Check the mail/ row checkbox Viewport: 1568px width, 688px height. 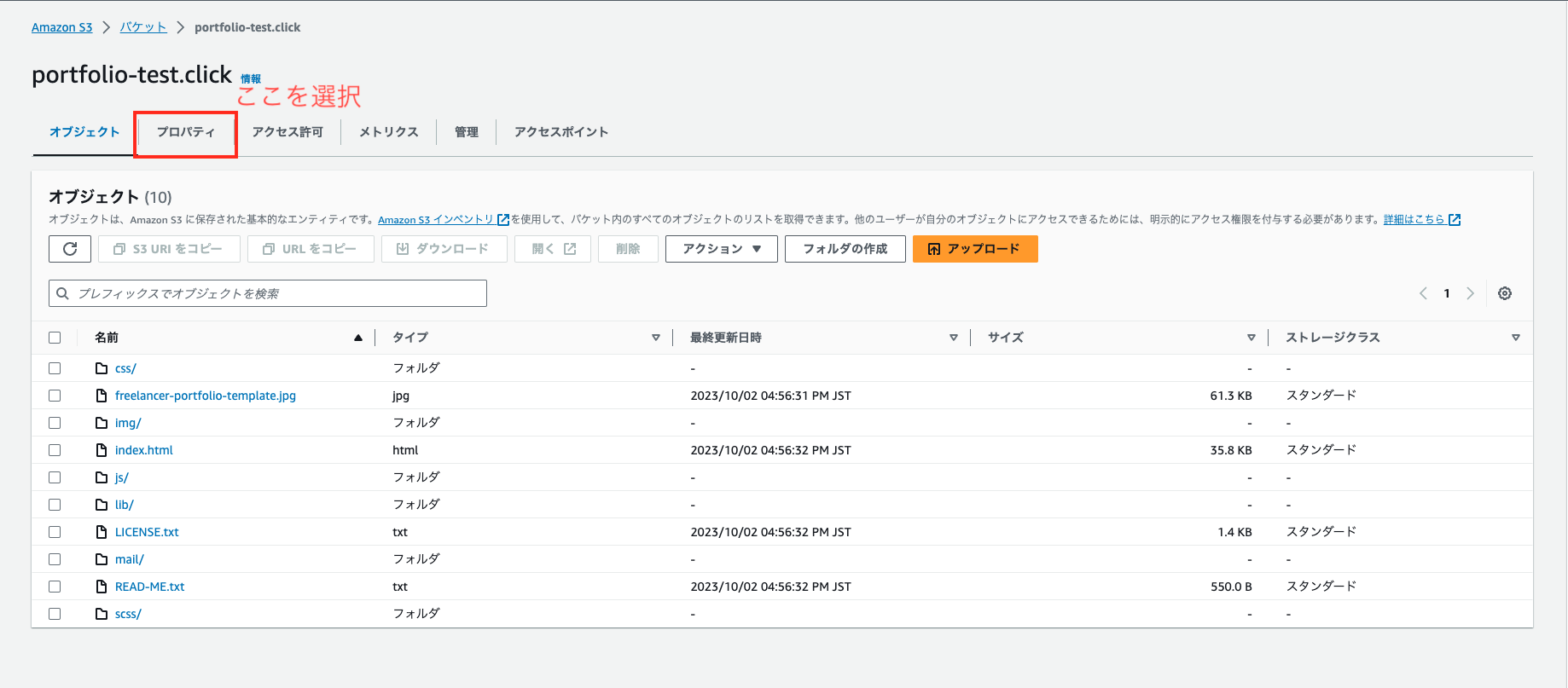click(x=55, y=559)
